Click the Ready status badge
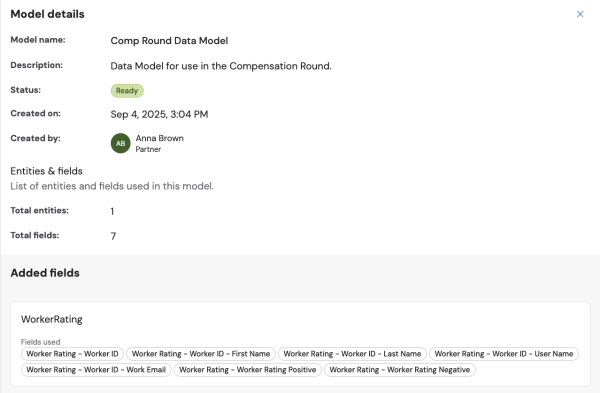This screenshot has height=393, width=600. click(x=127, y=91)
